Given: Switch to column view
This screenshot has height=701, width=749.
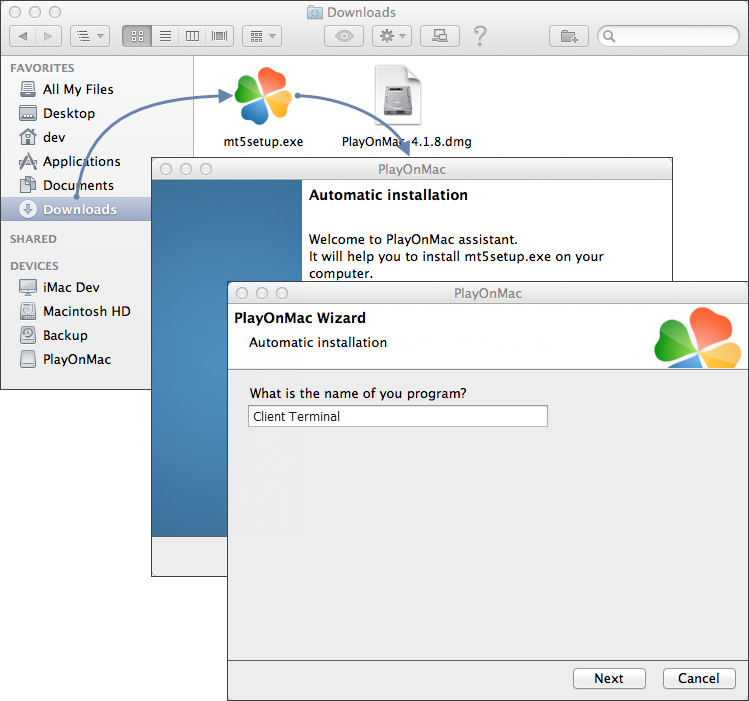Looking at the screenshot, I should (192, 36).
